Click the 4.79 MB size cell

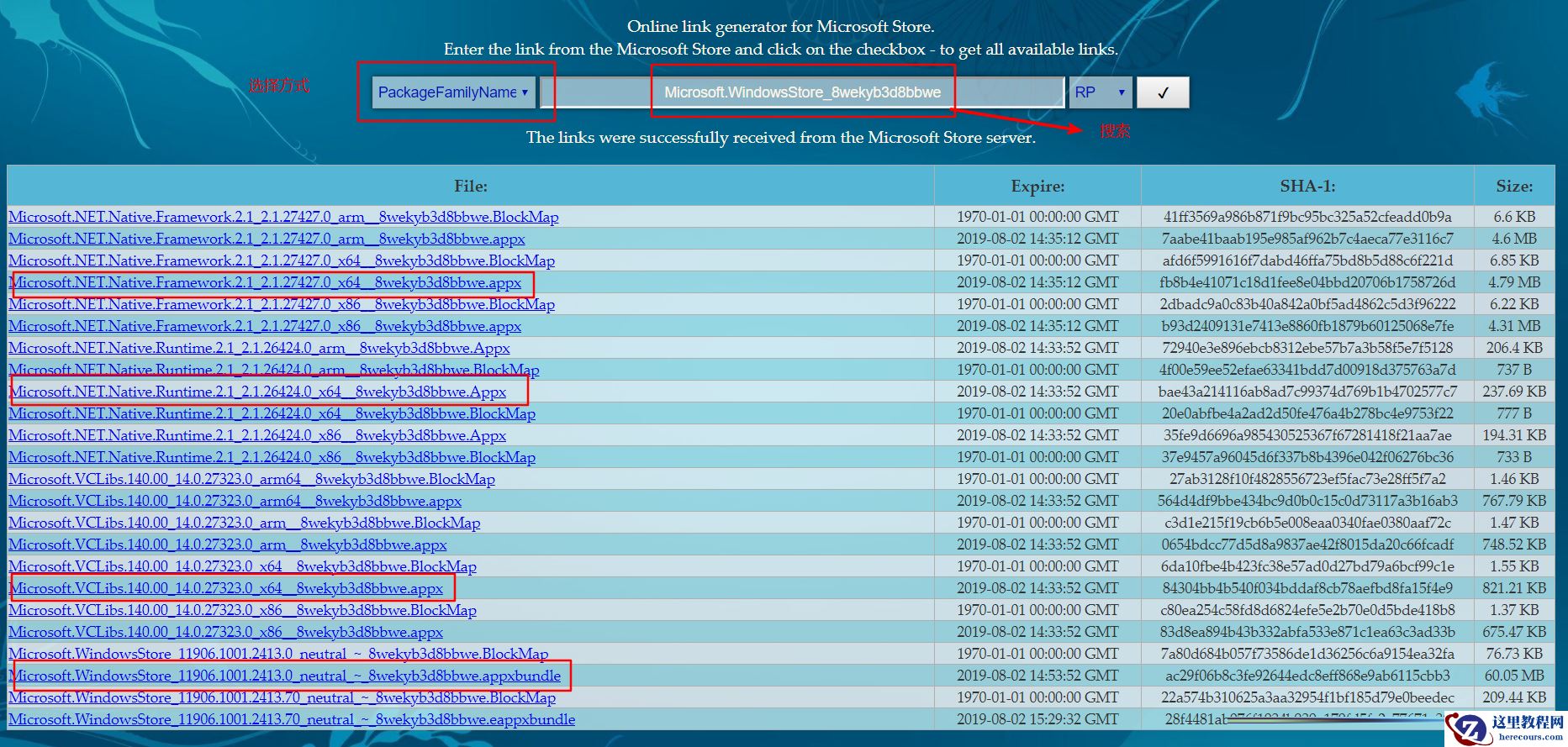click(1514, 282)
